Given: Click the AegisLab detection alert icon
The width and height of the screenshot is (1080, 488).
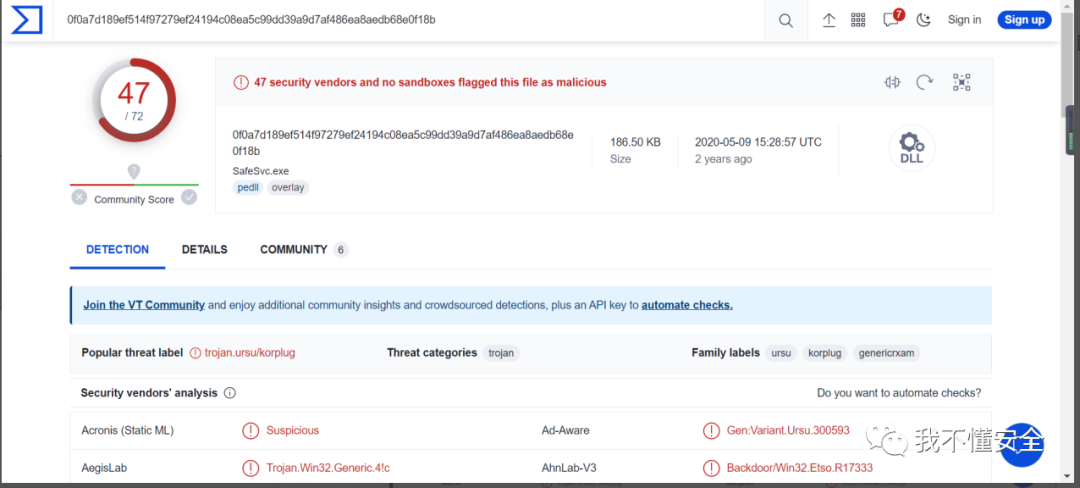Looking at the screenshot, I should pyautogui.click(x=250, y=468).
